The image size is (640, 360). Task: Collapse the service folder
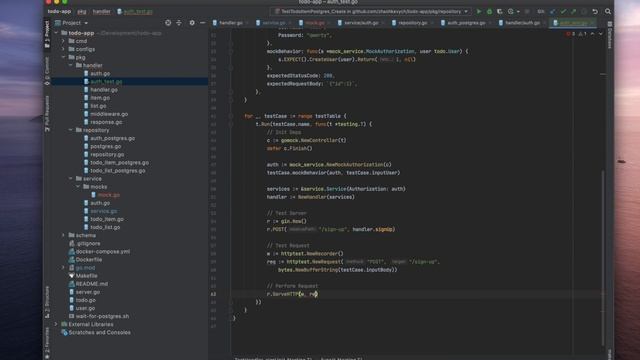[x=71, y=179]
